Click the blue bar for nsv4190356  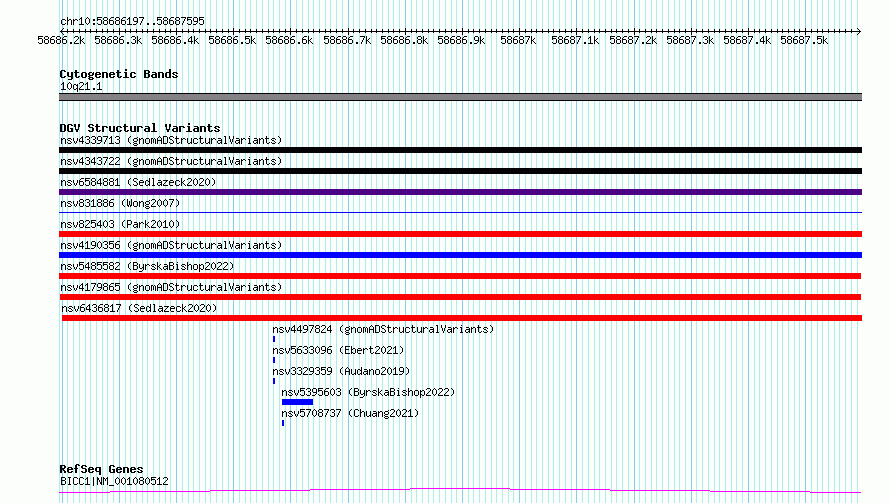click(460, 255)
